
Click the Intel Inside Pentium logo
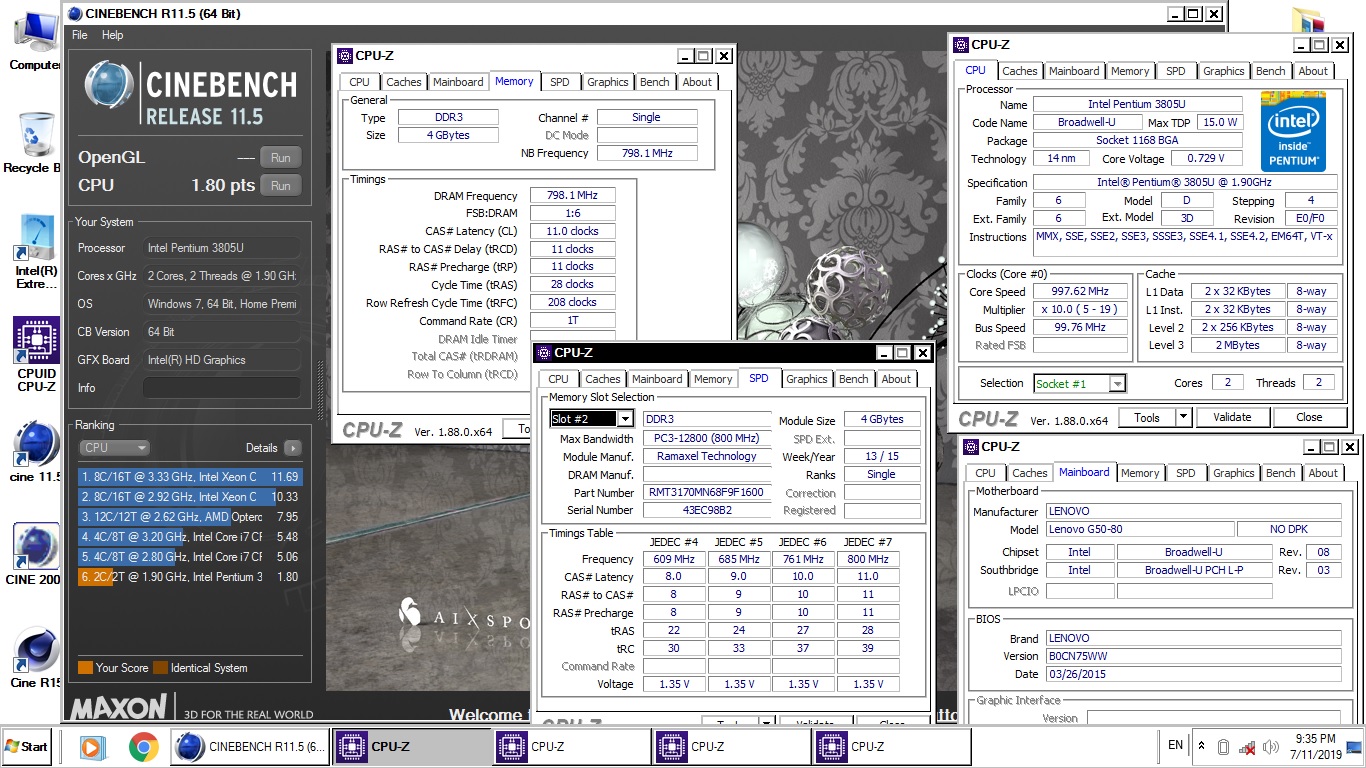click(x=1293, y=131)
